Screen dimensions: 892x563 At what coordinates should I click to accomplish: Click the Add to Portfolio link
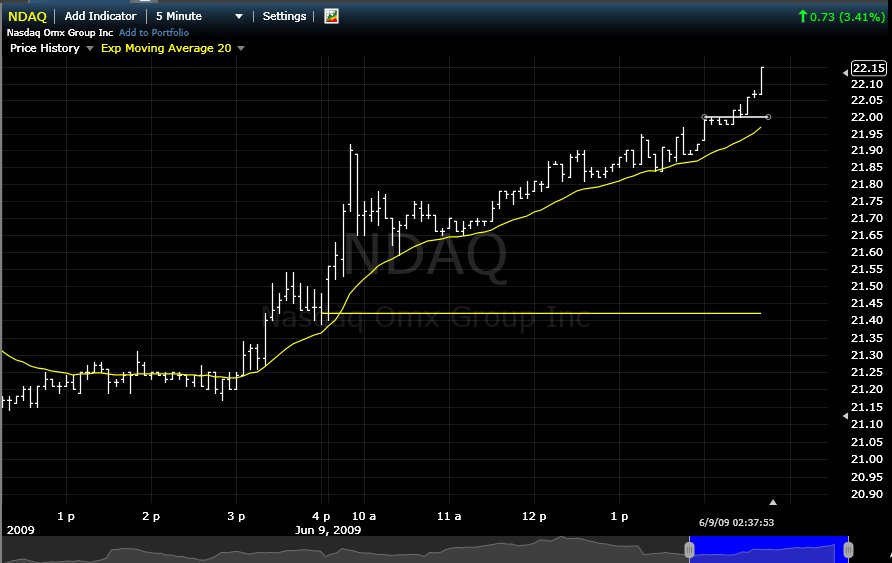[x=154, y=32]
